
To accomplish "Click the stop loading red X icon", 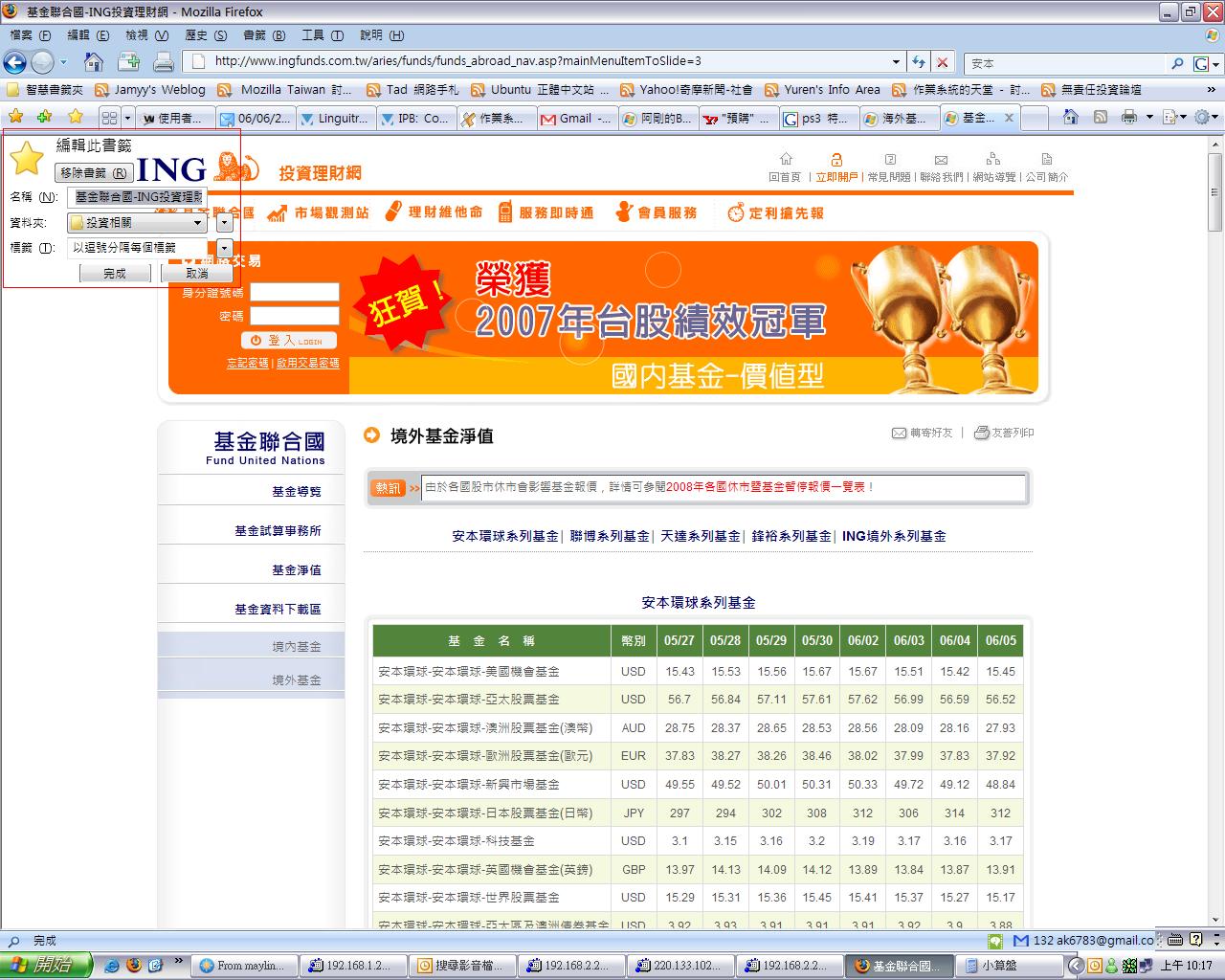I will (943, 62).
